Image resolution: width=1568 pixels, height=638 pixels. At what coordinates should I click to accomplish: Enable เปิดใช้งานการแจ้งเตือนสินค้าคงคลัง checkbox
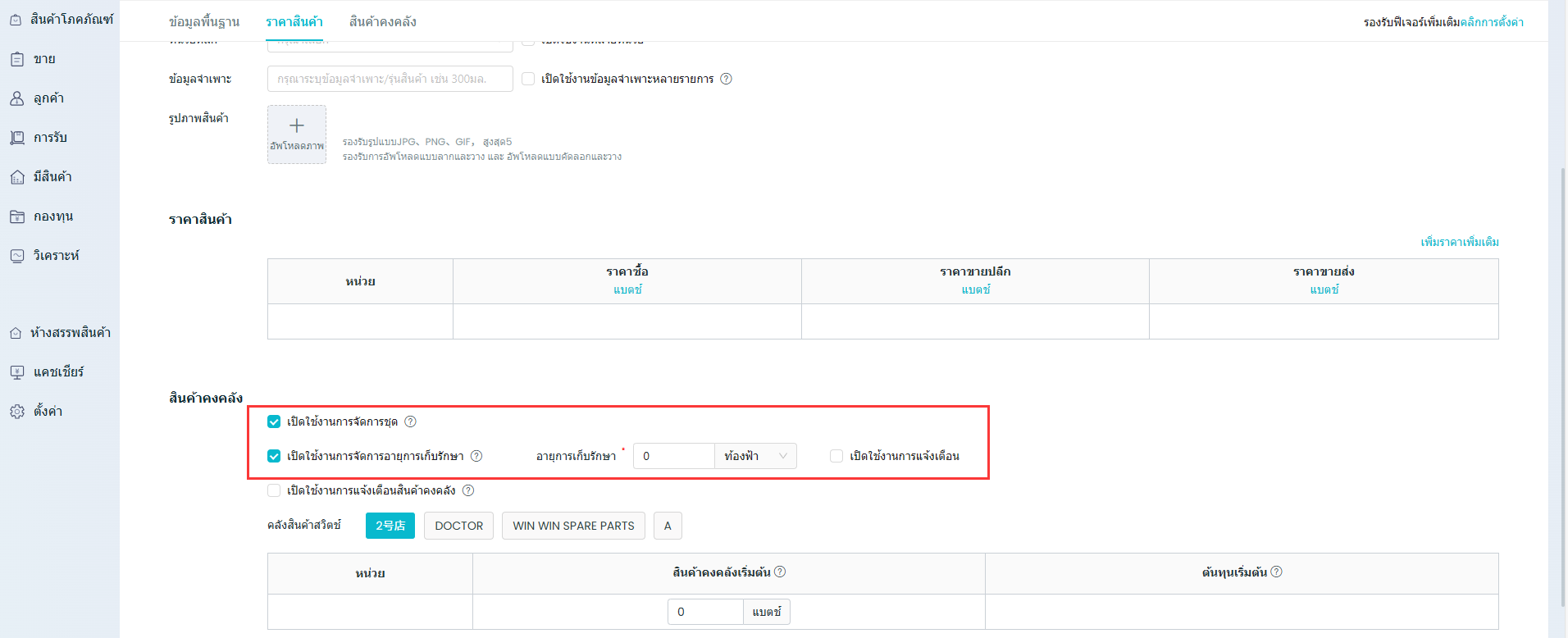[274, 490]
